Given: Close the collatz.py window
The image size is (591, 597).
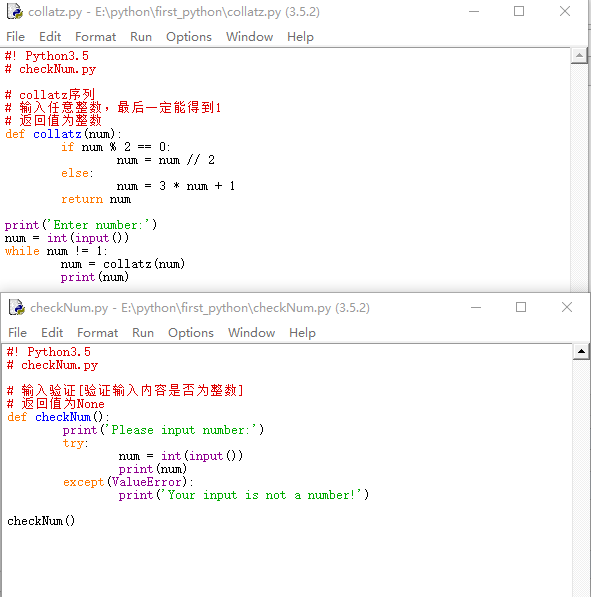Looking at the screenshot, I should pos(565,11).
